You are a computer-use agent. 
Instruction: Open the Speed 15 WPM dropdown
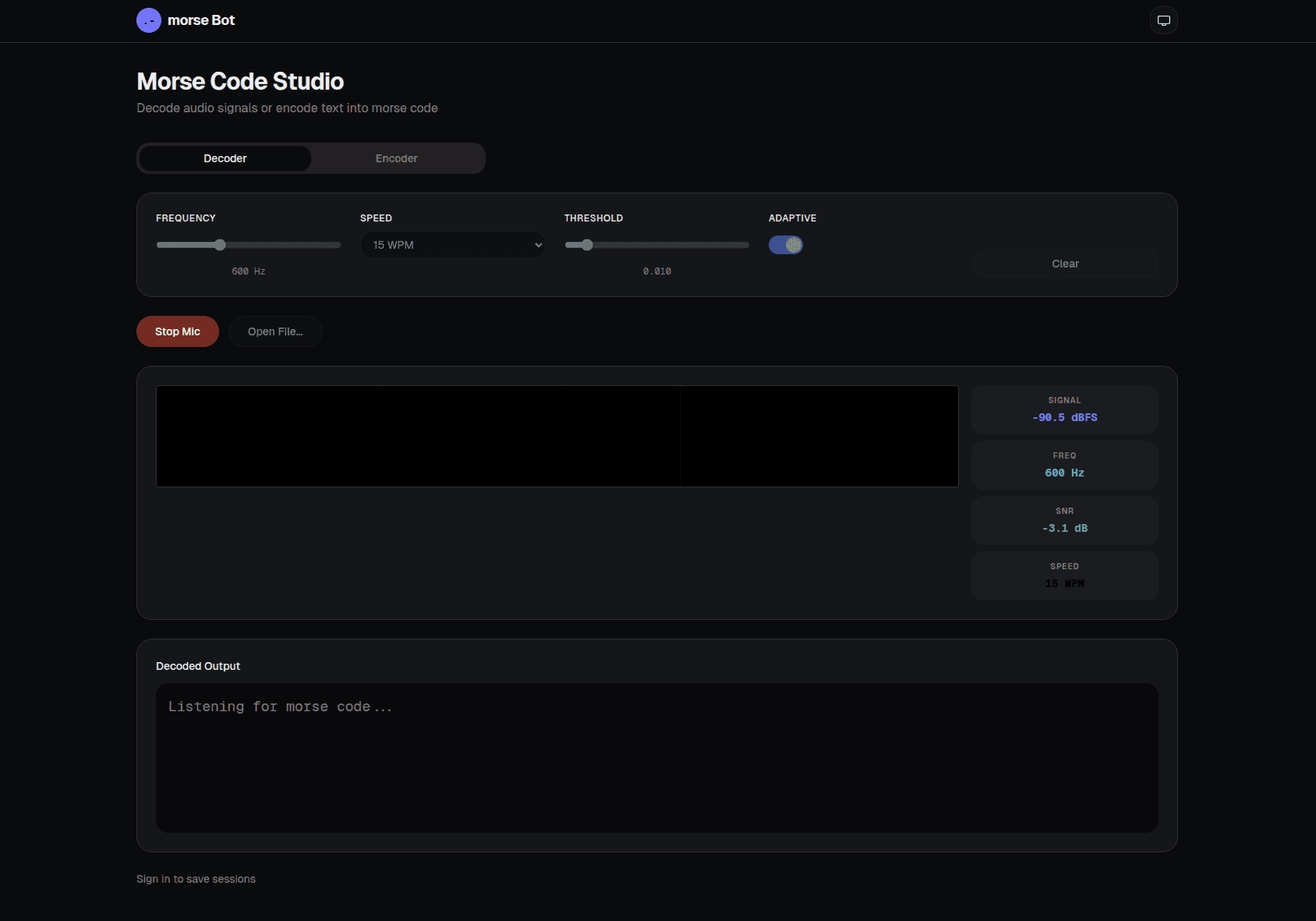(x=452, y=245)
